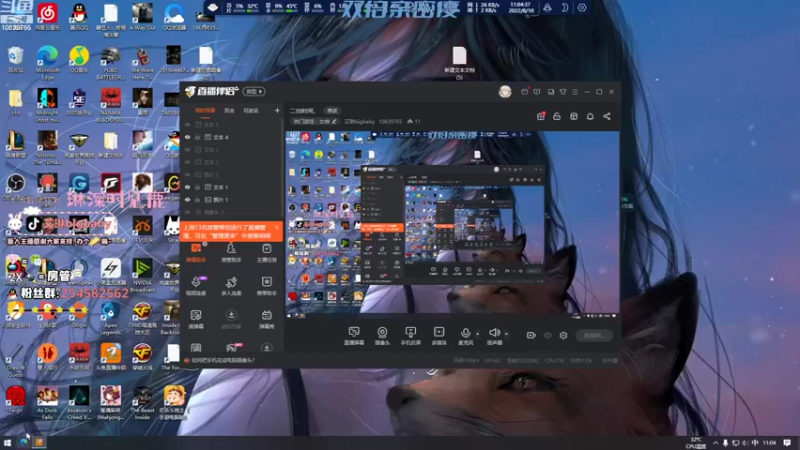
Task: Toggle the preview eye icon beside the gear
Action: point(547,335)
